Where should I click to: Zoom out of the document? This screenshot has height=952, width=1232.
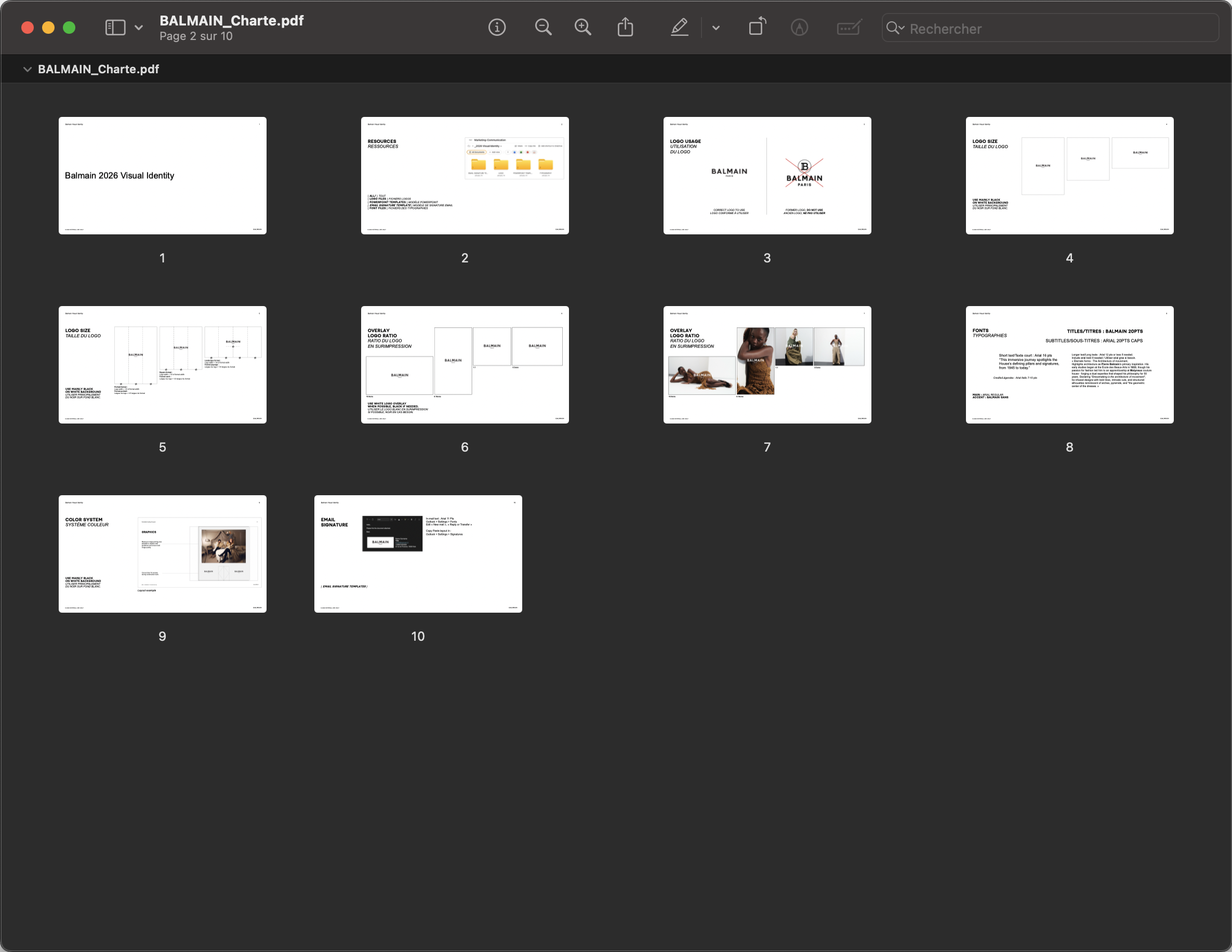543,28
